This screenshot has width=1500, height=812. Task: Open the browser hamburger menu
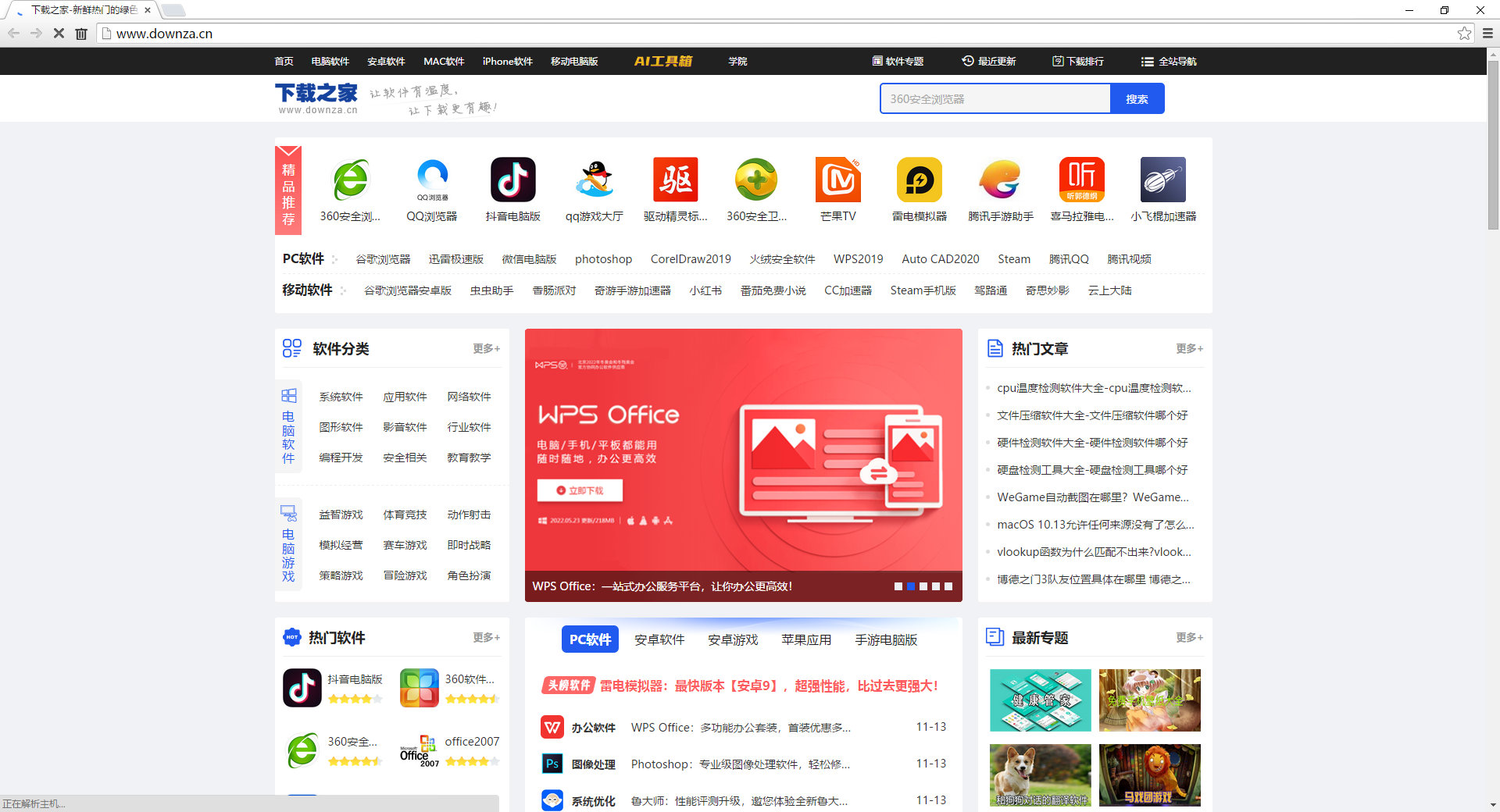(1487, 34)
